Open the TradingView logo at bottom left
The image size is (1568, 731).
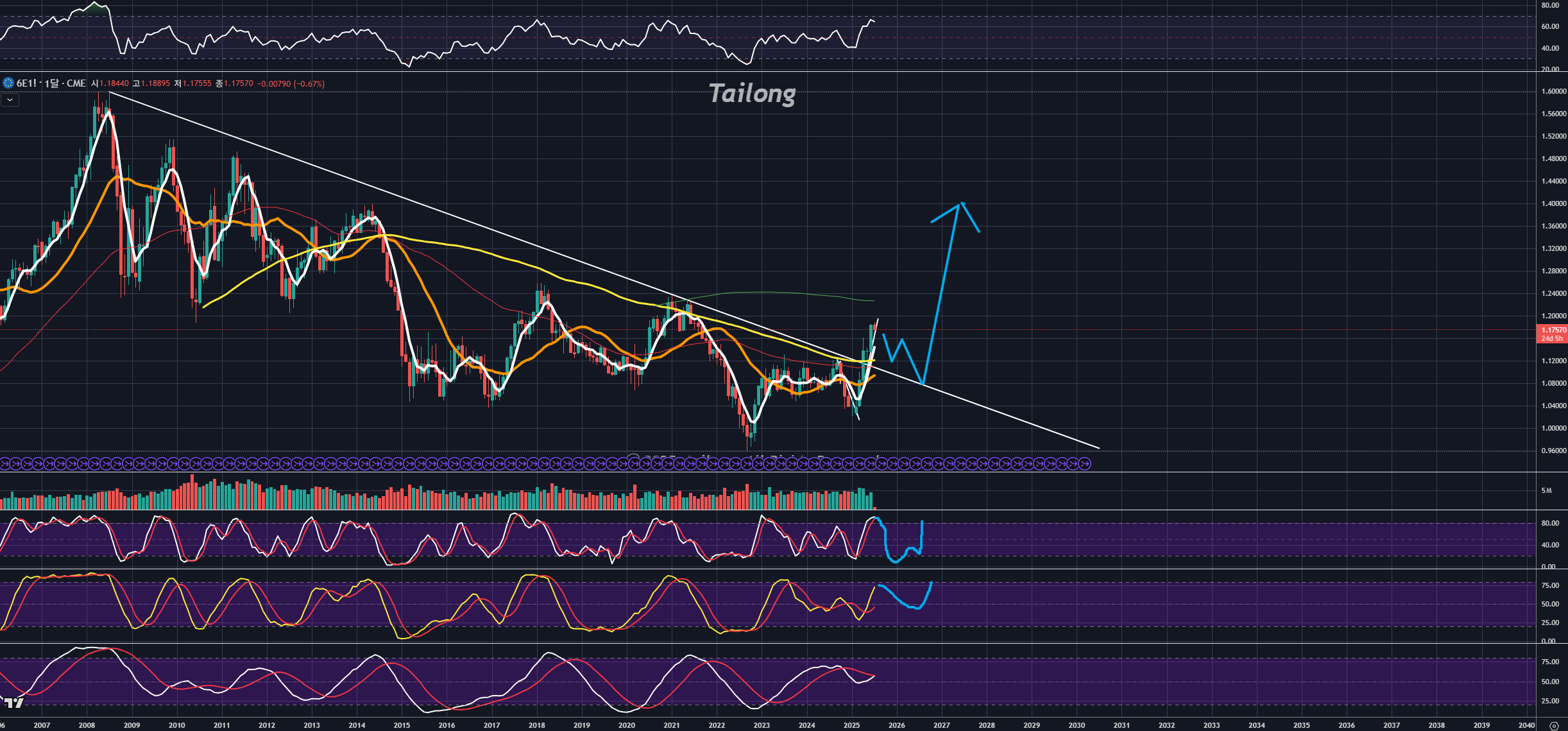[x=14, y=703]
